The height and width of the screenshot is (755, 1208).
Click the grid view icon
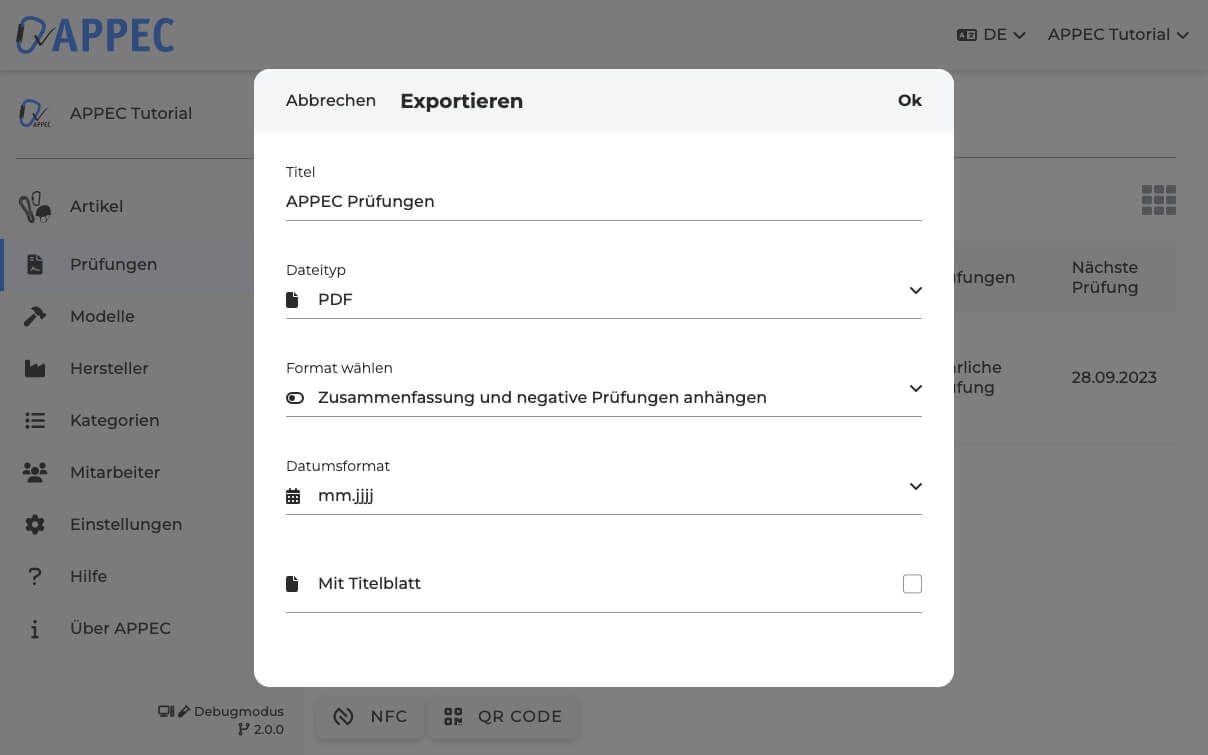1158,200
